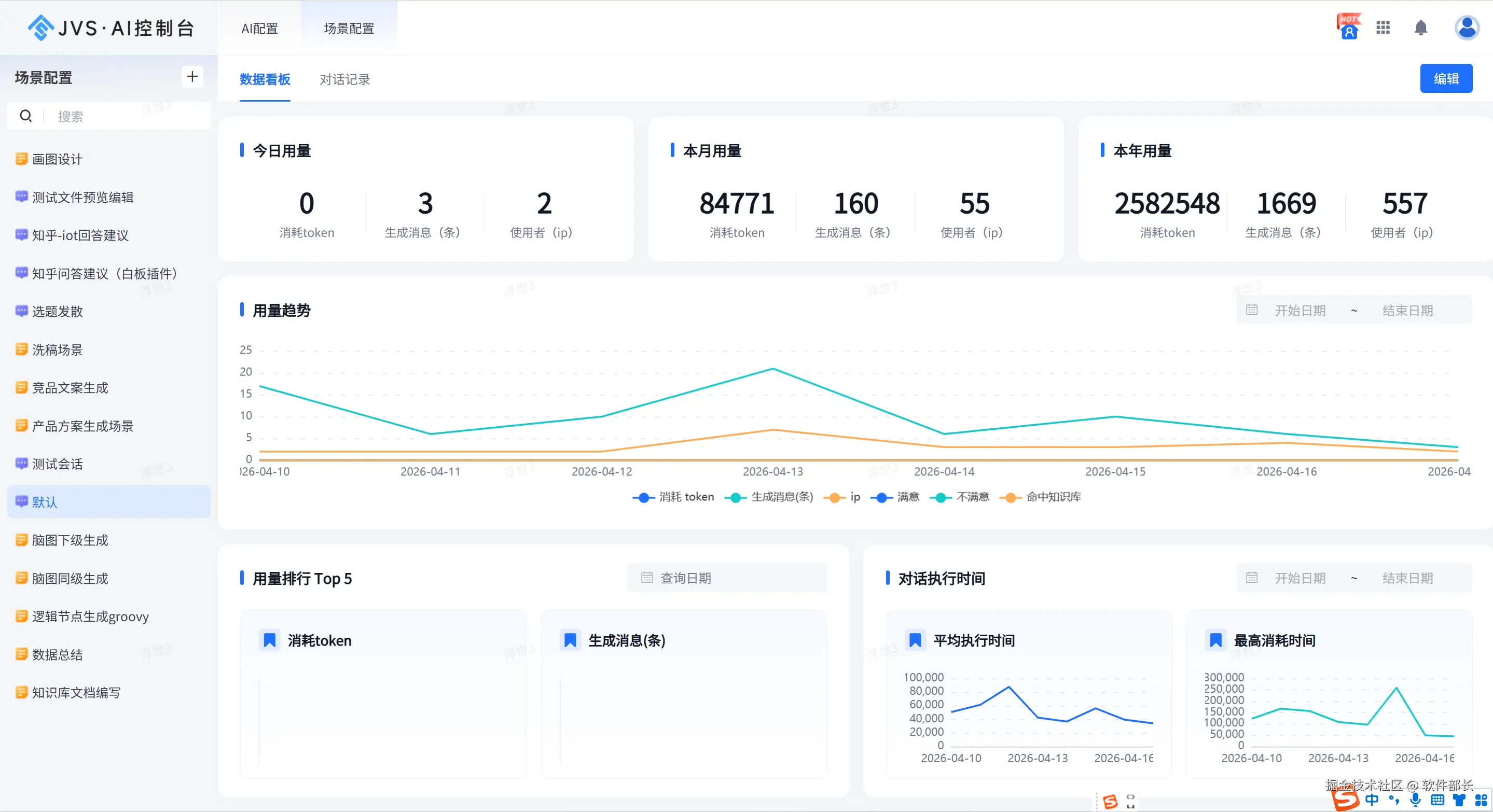Switch to the 对话记录 tab

[x=345, y=79]
